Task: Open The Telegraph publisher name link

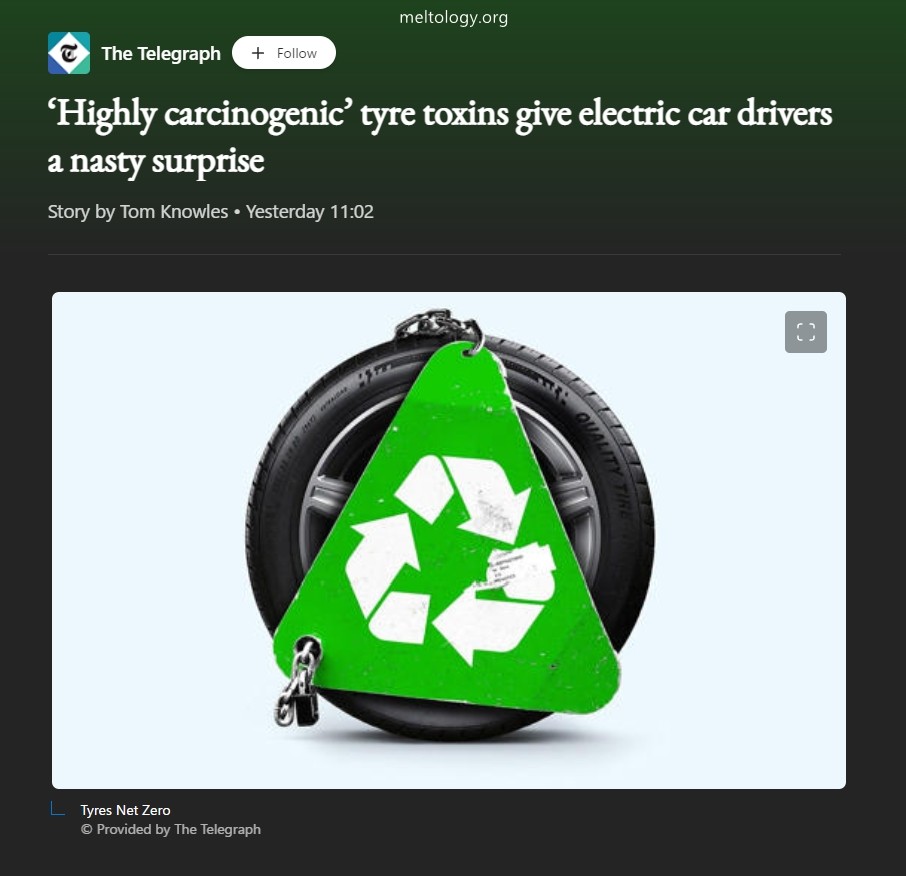Action: [161, 53]
